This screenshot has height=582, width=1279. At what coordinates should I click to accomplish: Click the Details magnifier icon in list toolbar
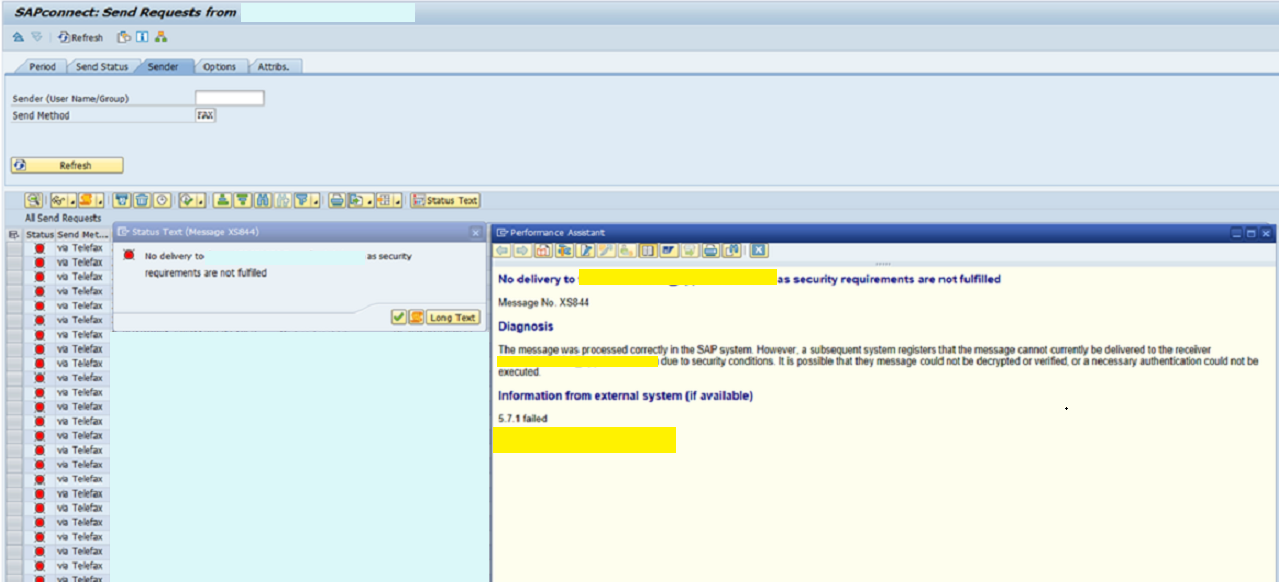point(33,200)
